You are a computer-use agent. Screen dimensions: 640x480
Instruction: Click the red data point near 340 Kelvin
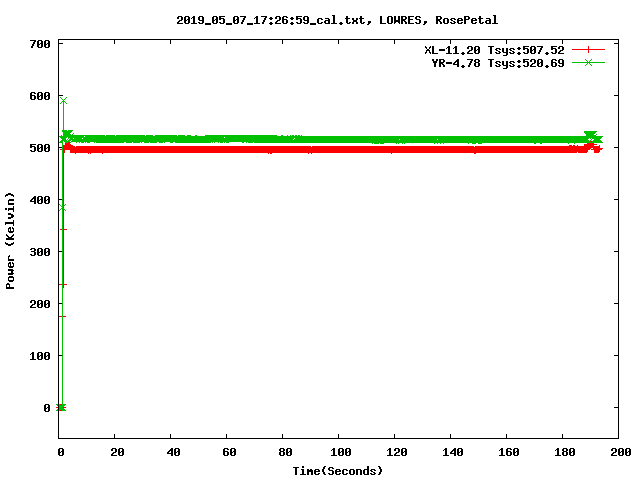[63, 229]
